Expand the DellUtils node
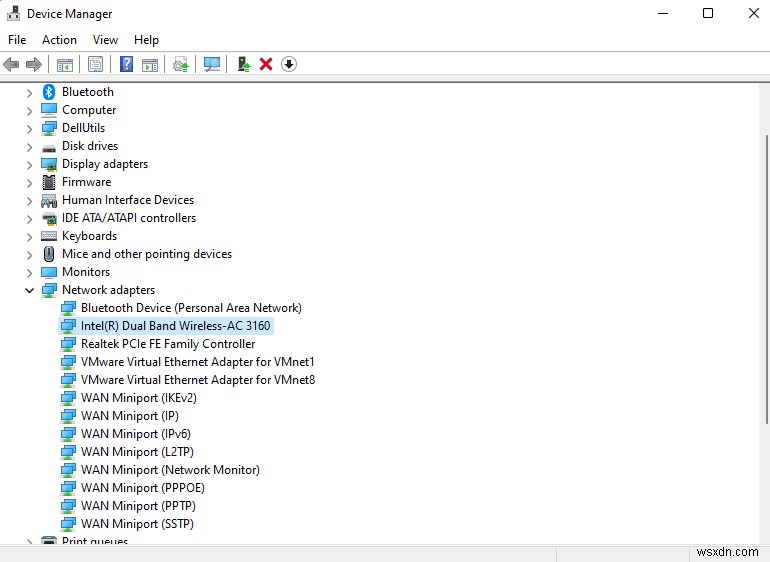This screenshot has height=562, width=770. point(29,129)
